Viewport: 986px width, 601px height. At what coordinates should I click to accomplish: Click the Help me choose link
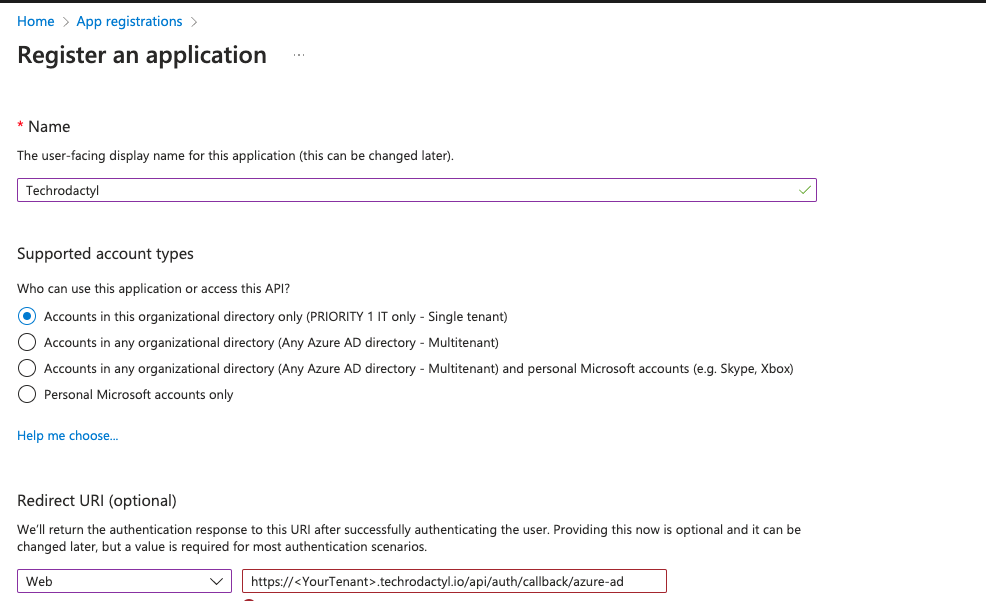pyautogui.click(x=67, y=435)
